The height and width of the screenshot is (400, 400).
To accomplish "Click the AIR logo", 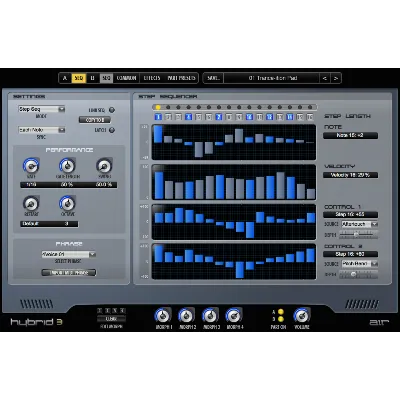I will coord(379,323).
